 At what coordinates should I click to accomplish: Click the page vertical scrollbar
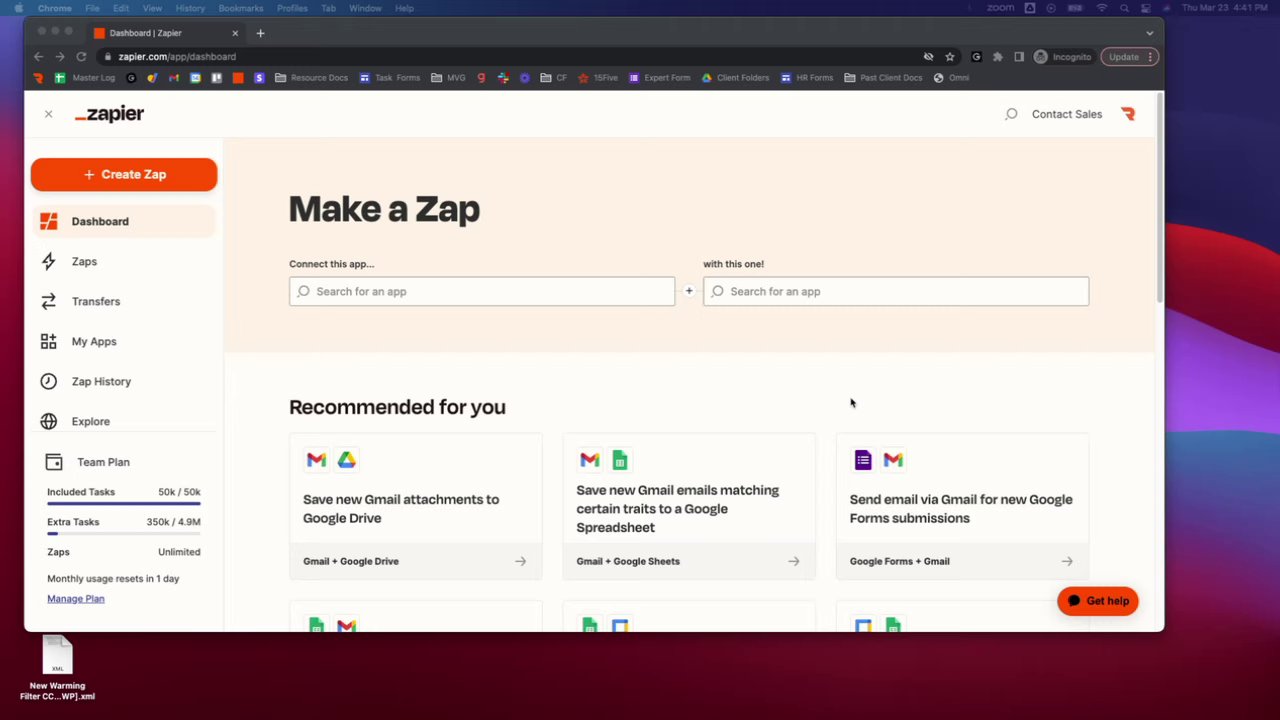tap(1159, 200)
